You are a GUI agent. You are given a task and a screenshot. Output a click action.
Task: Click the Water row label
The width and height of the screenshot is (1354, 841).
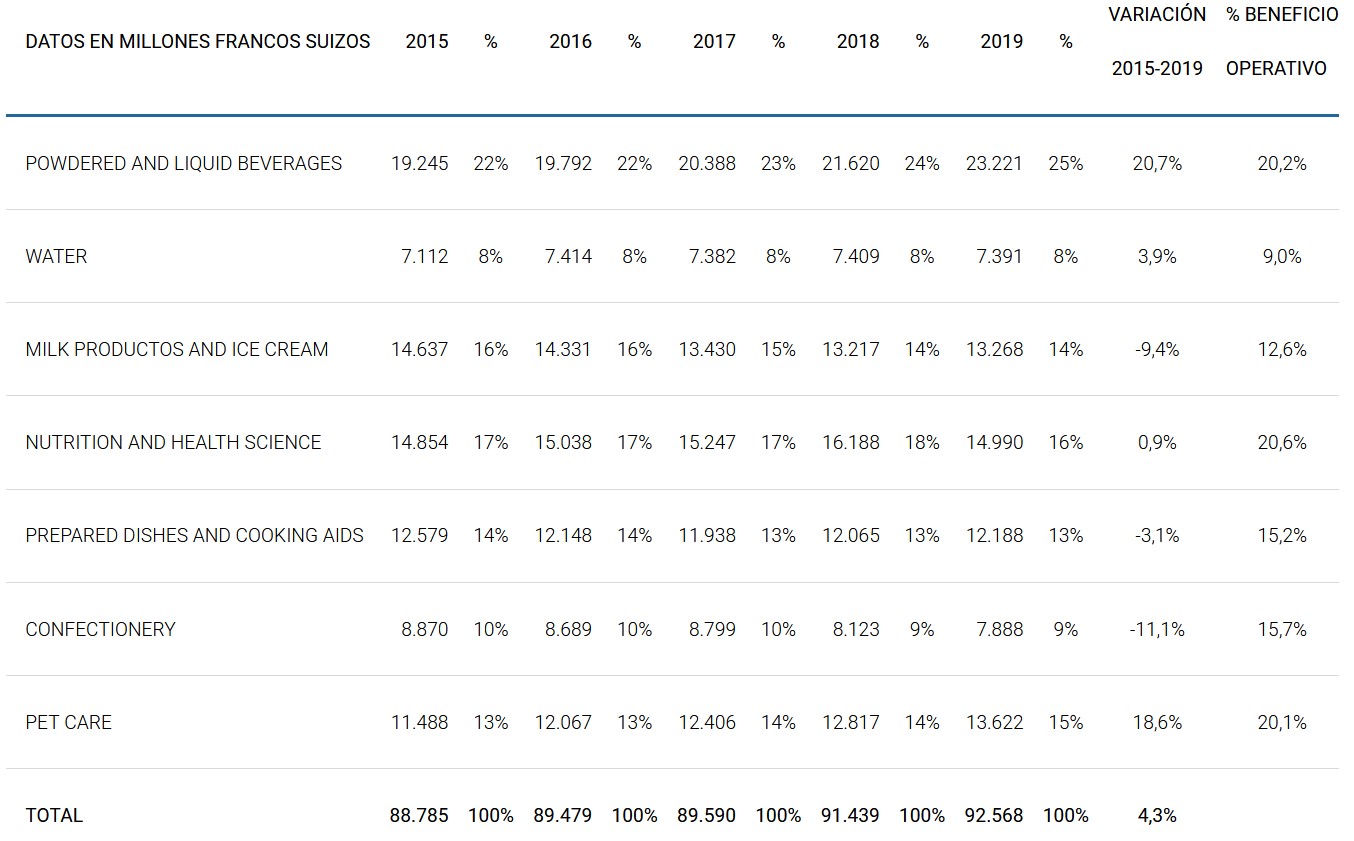pyautogui.click(x=56, y=257)
